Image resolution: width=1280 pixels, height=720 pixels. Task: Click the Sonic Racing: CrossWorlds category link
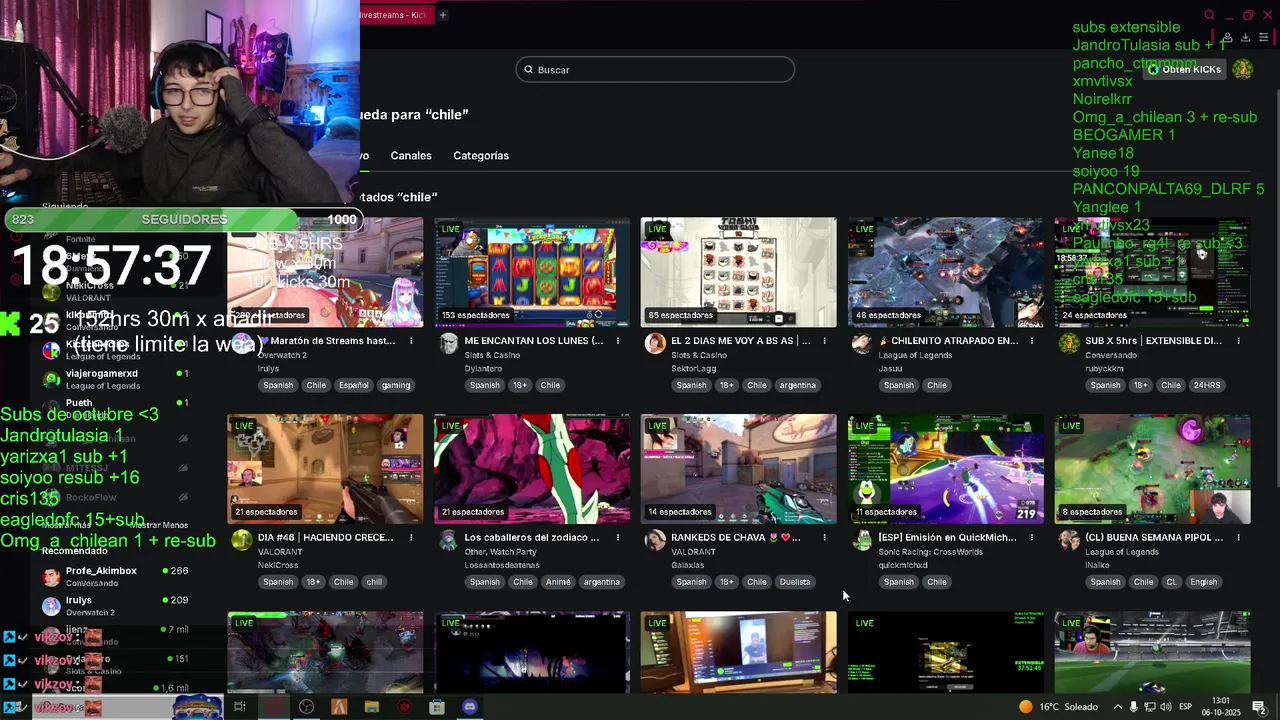930,552
